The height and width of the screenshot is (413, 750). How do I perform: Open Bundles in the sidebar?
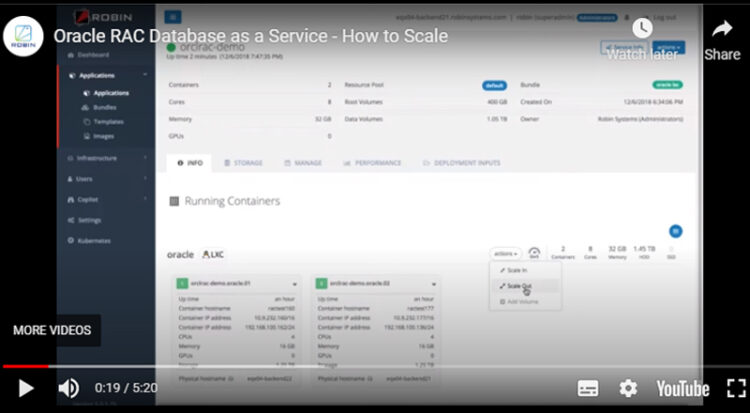click(99, 108)
